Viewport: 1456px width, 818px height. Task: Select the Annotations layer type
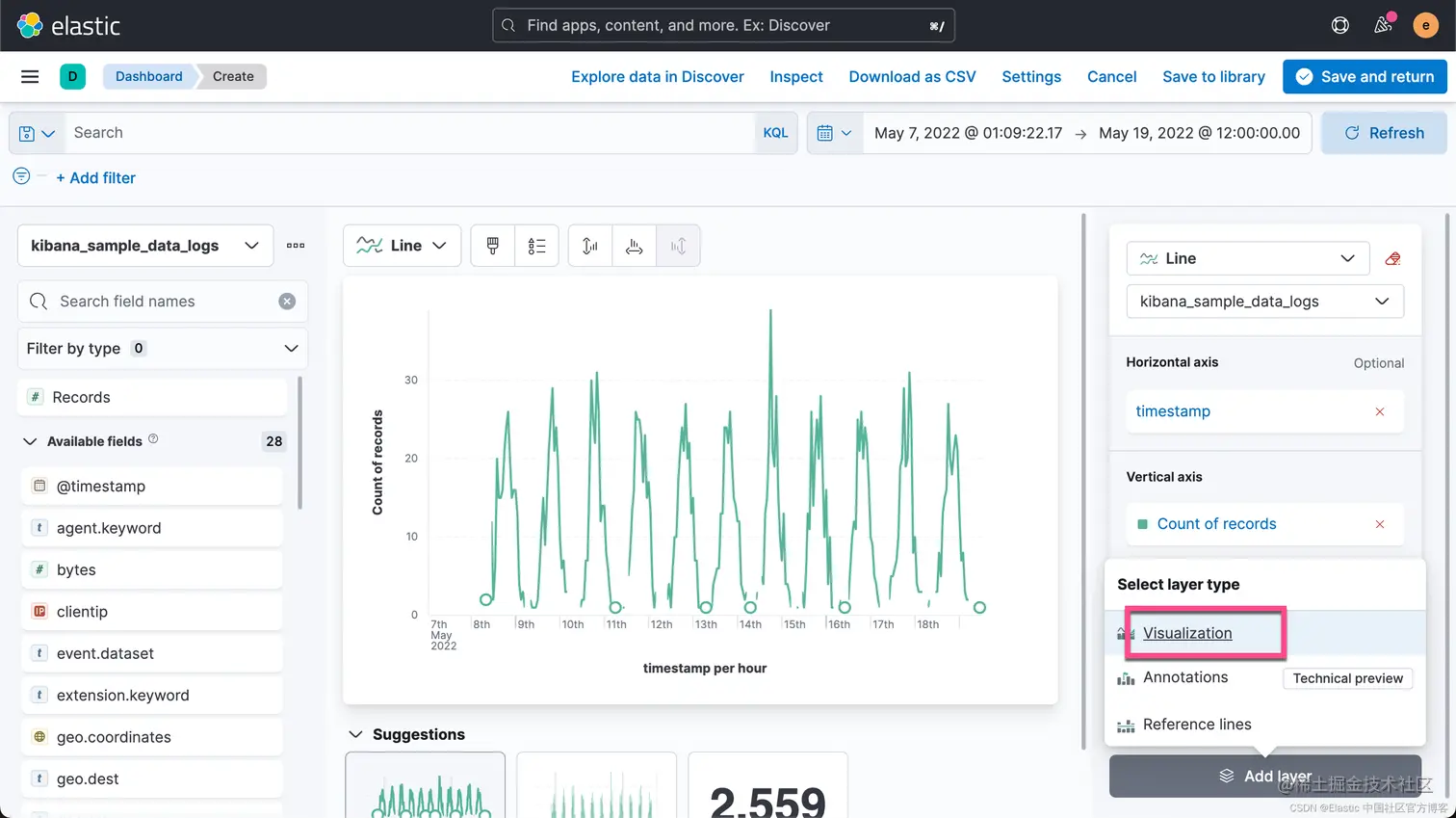pyautogui.click(x=1185, y=677)
